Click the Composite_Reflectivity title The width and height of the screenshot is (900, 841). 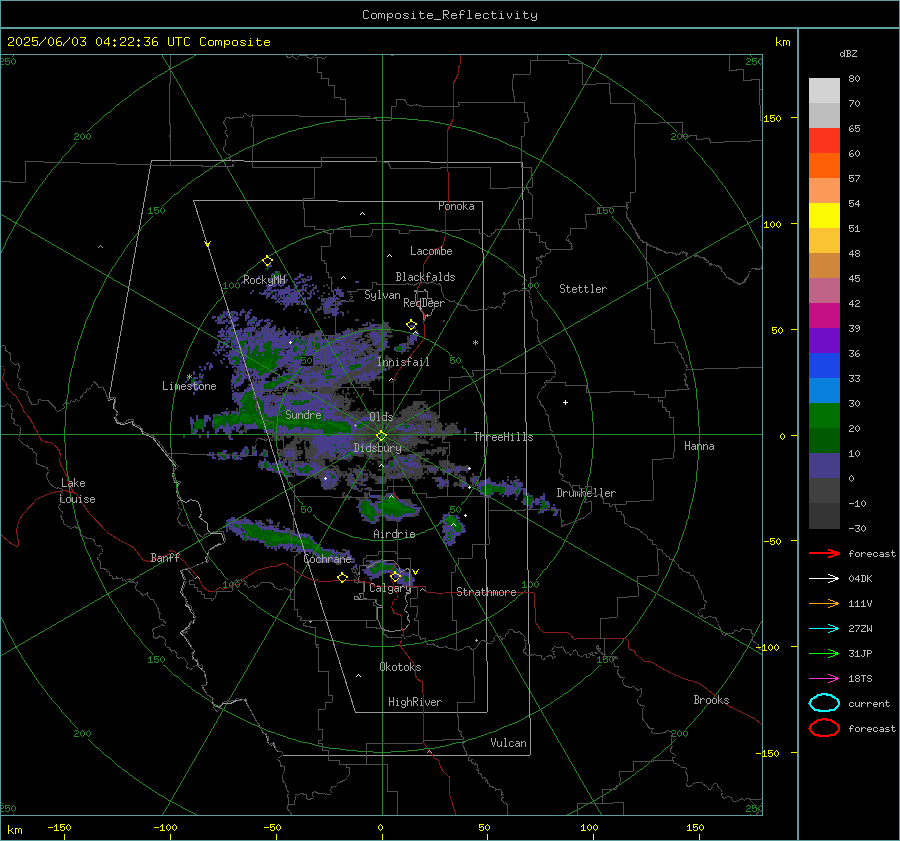(x=450, y=15)
